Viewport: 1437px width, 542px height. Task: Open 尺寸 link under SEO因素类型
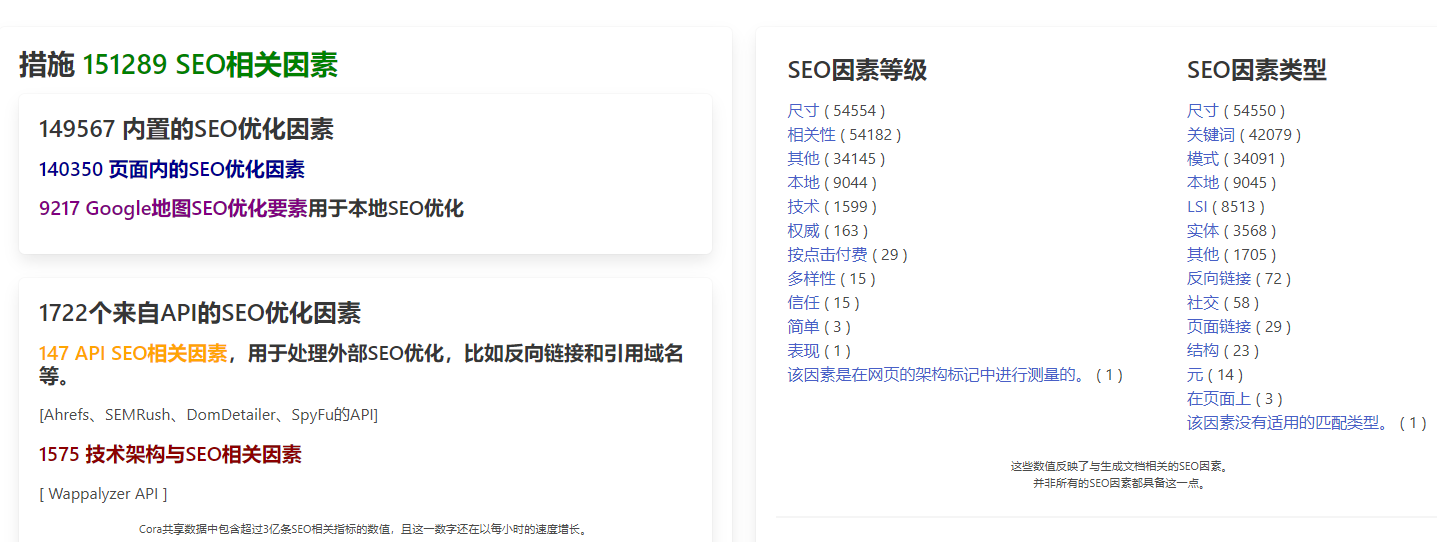pos(1203,111)
